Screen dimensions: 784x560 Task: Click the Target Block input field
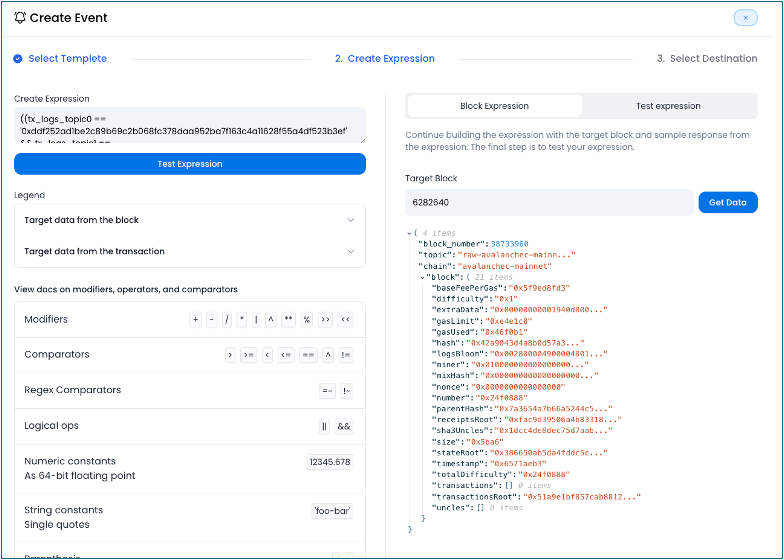(549, 202)
